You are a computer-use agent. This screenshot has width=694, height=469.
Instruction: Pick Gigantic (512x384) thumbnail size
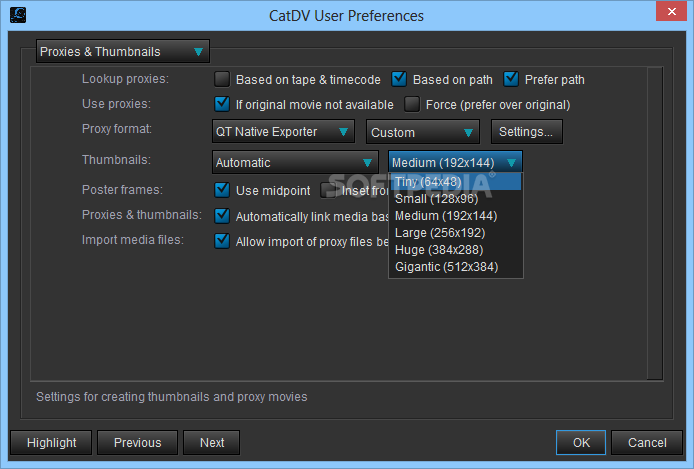click(x=455, y=267)
